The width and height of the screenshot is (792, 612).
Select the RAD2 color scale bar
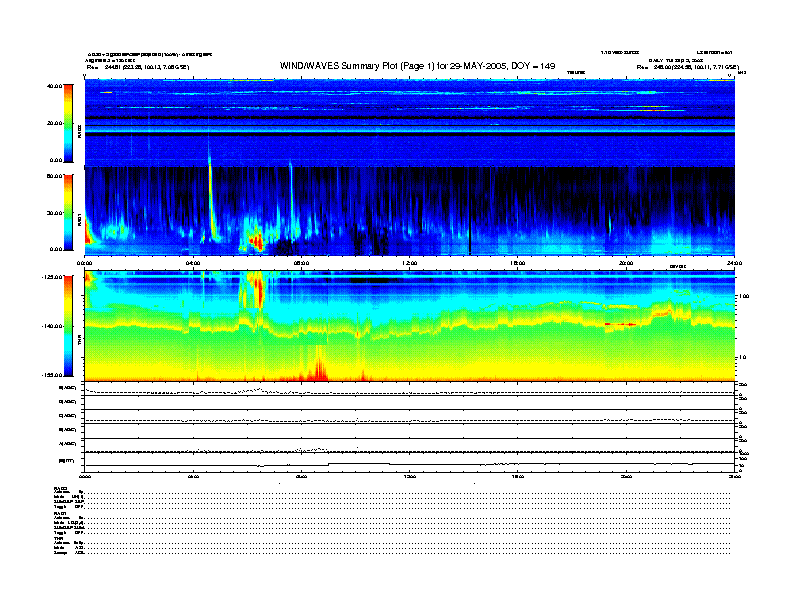click(68, 123)
